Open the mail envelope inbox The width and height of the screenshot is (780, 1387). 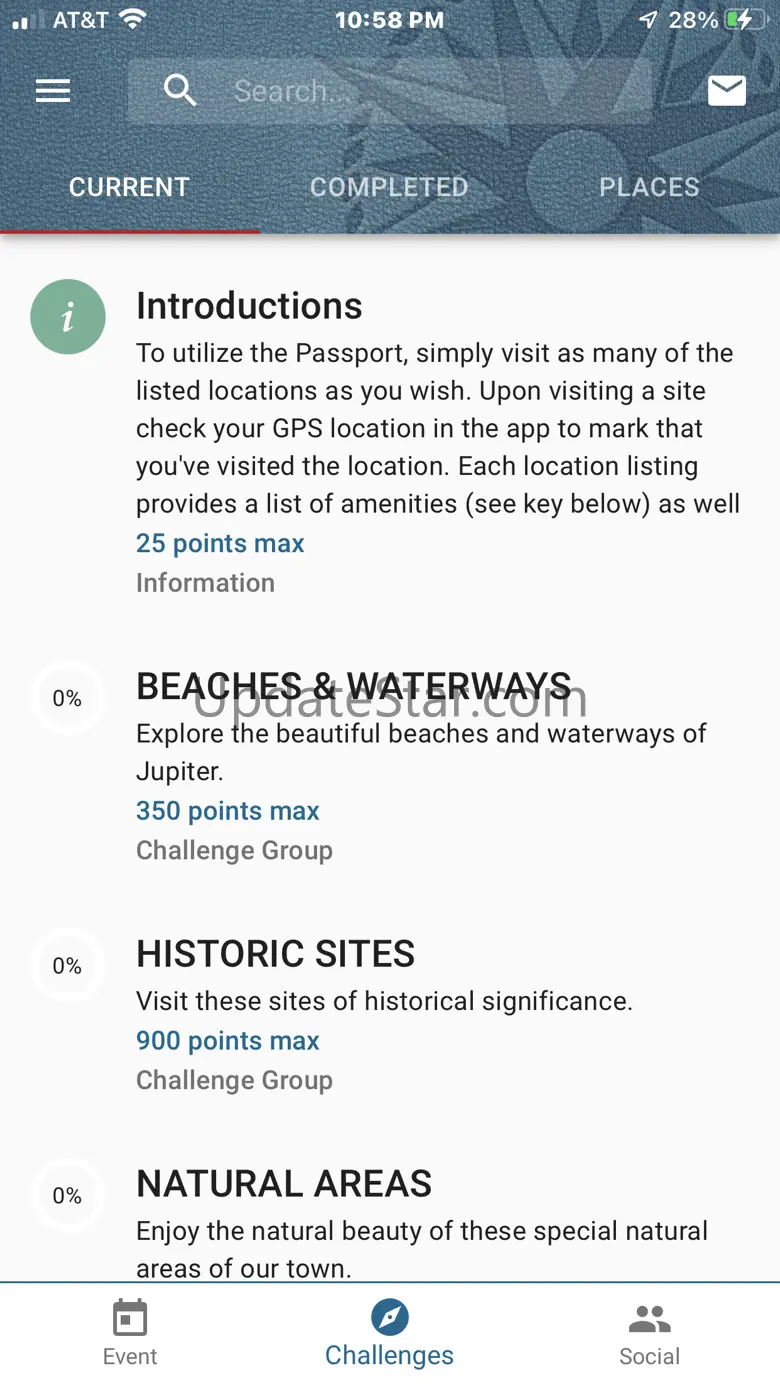click(x=727, y=91)
